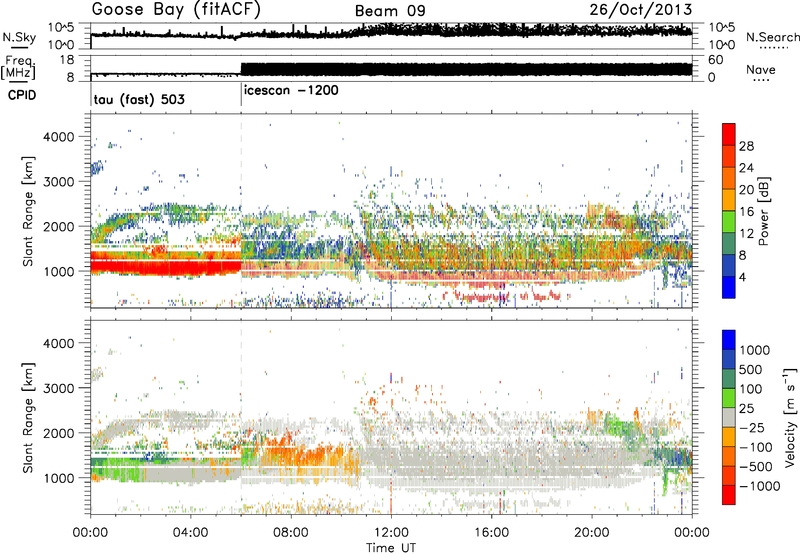Click the '12:00' time axis tick

point(391,533)
